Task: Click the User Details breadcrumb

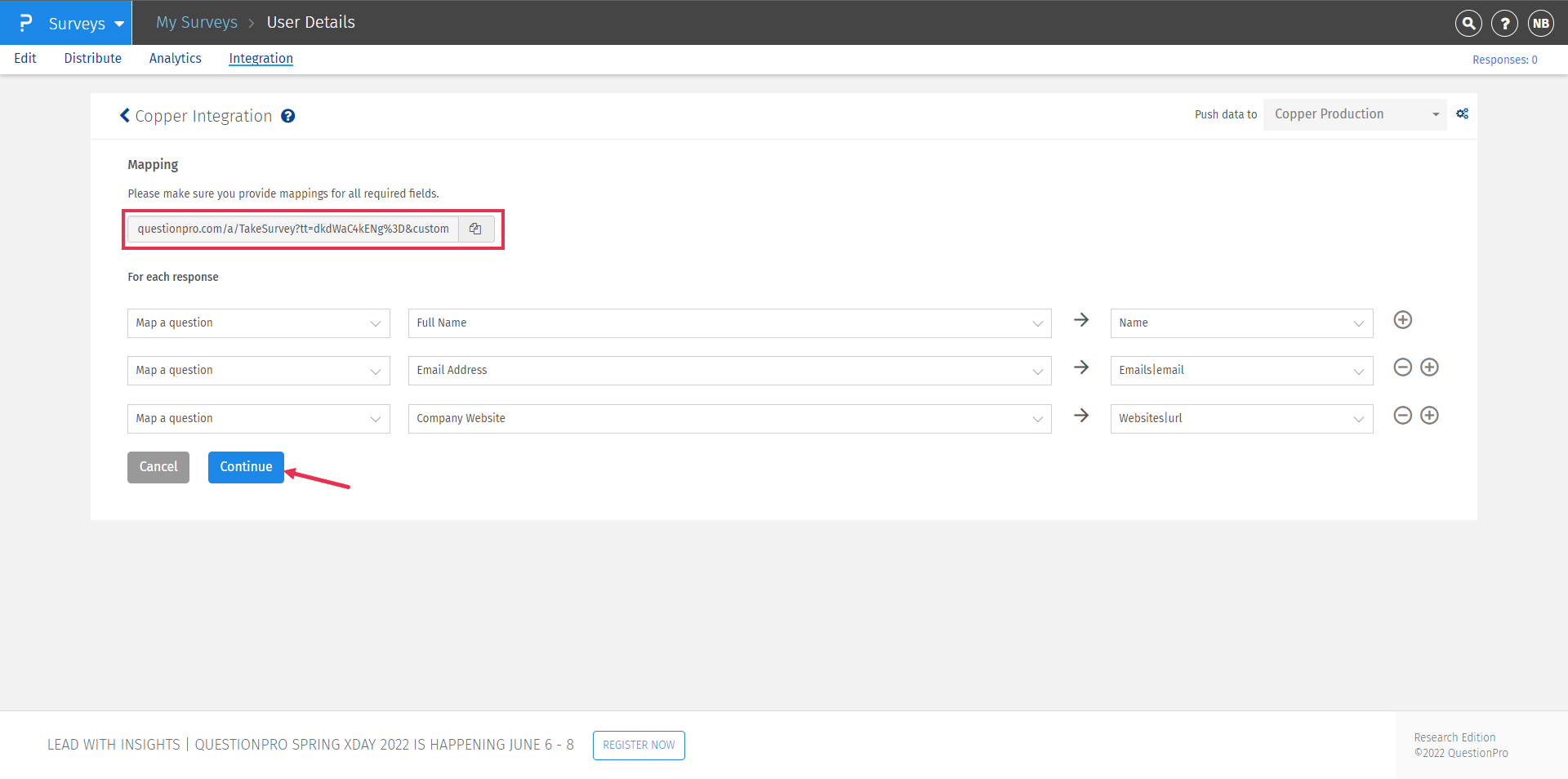Action: coord(310,23)
